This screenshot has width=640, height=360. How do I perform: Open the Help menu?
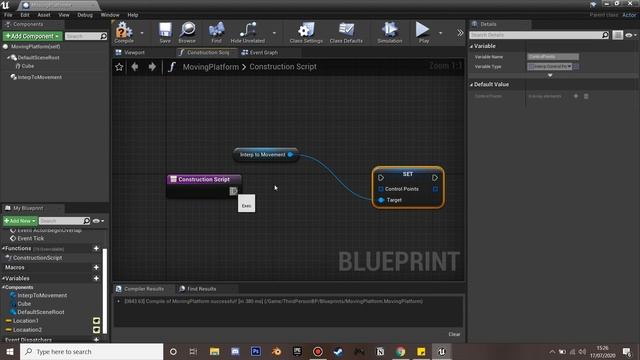[133, 15]
